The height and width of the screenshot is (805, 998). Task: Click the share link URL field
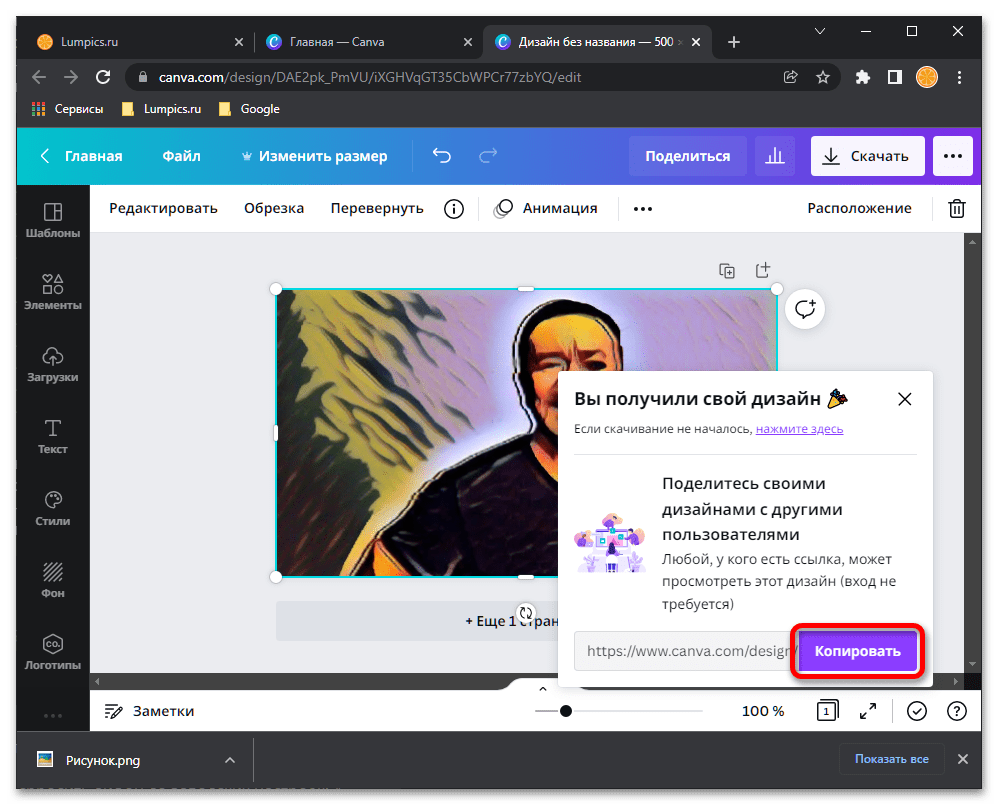pyautogui.click(x=685, y=651)
